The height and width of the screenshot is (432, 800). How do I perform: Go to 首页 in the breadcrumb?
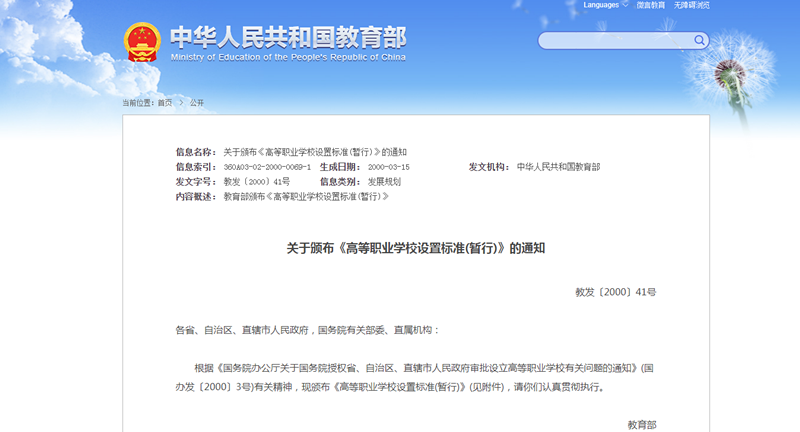[165, 103]
